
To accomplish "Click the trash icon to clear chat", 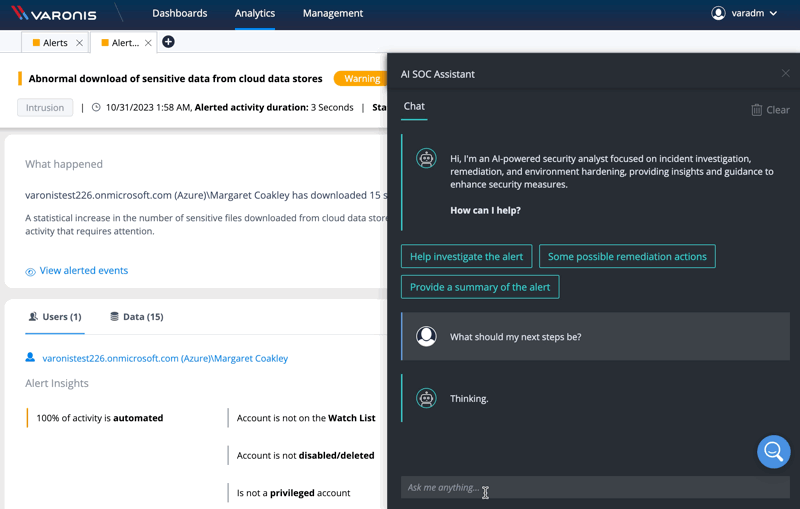I will 756,110.
